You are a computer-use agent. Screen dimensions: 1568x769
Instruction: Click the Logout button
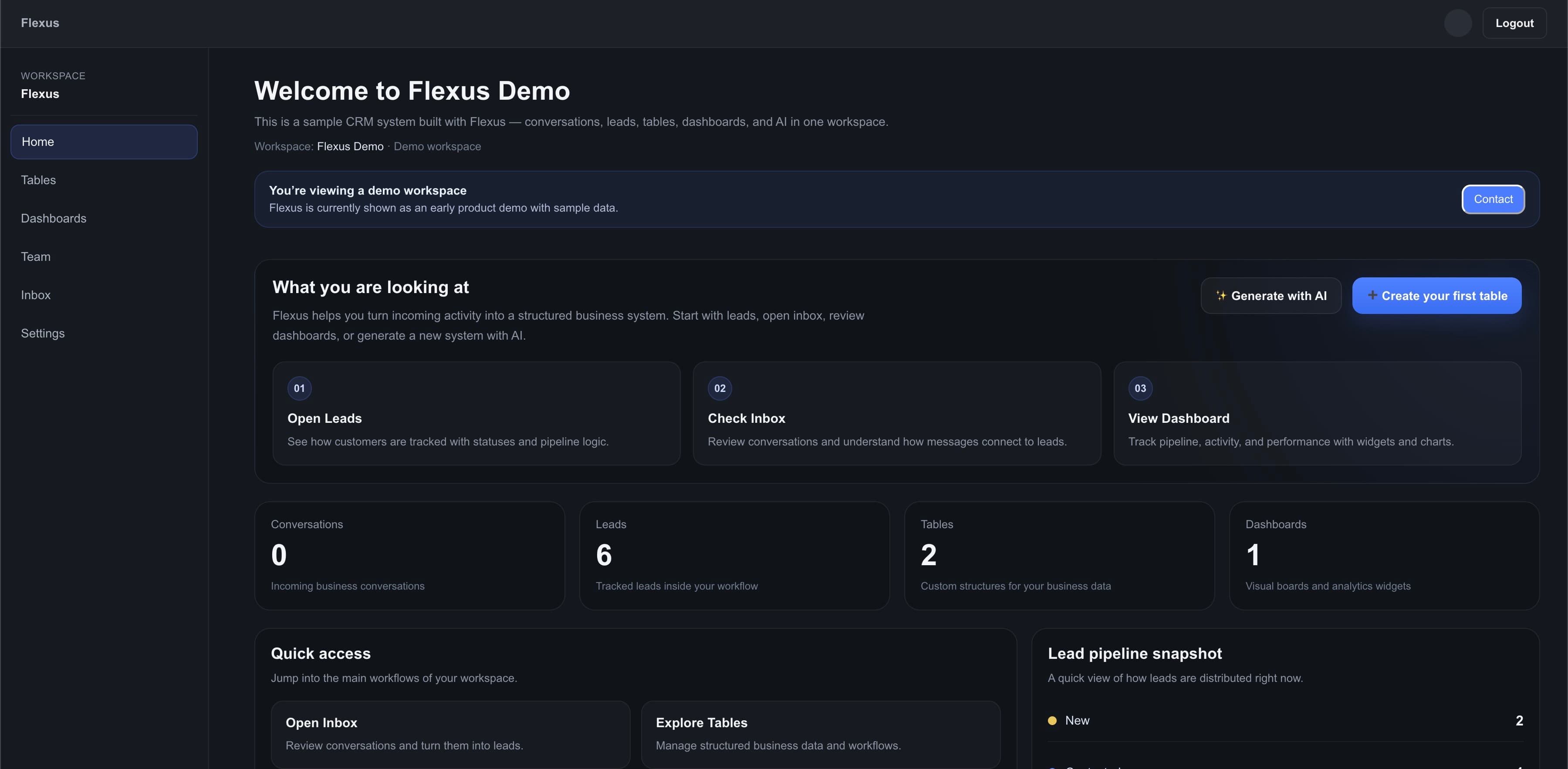(1514, 23)
